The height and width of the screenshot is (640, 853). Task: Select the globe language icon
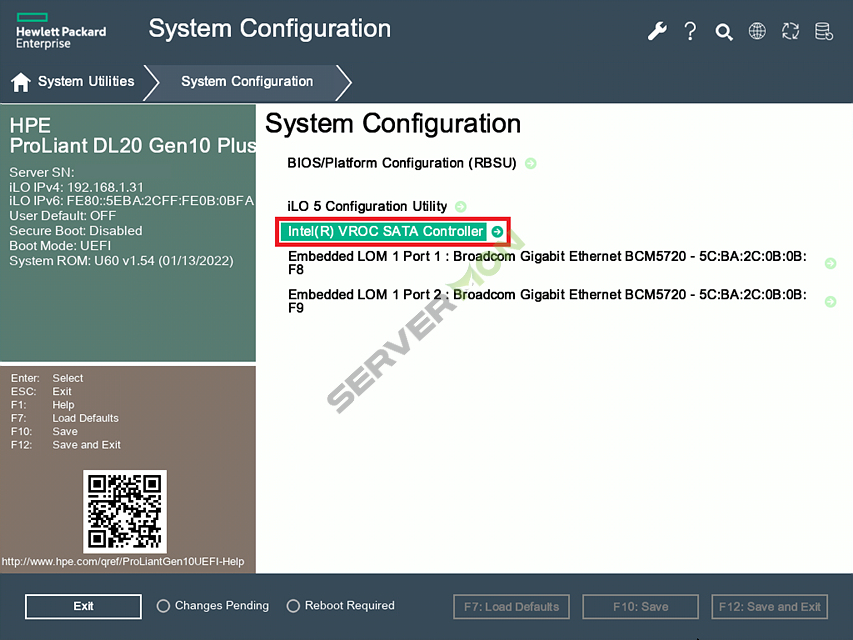(757, 31)
